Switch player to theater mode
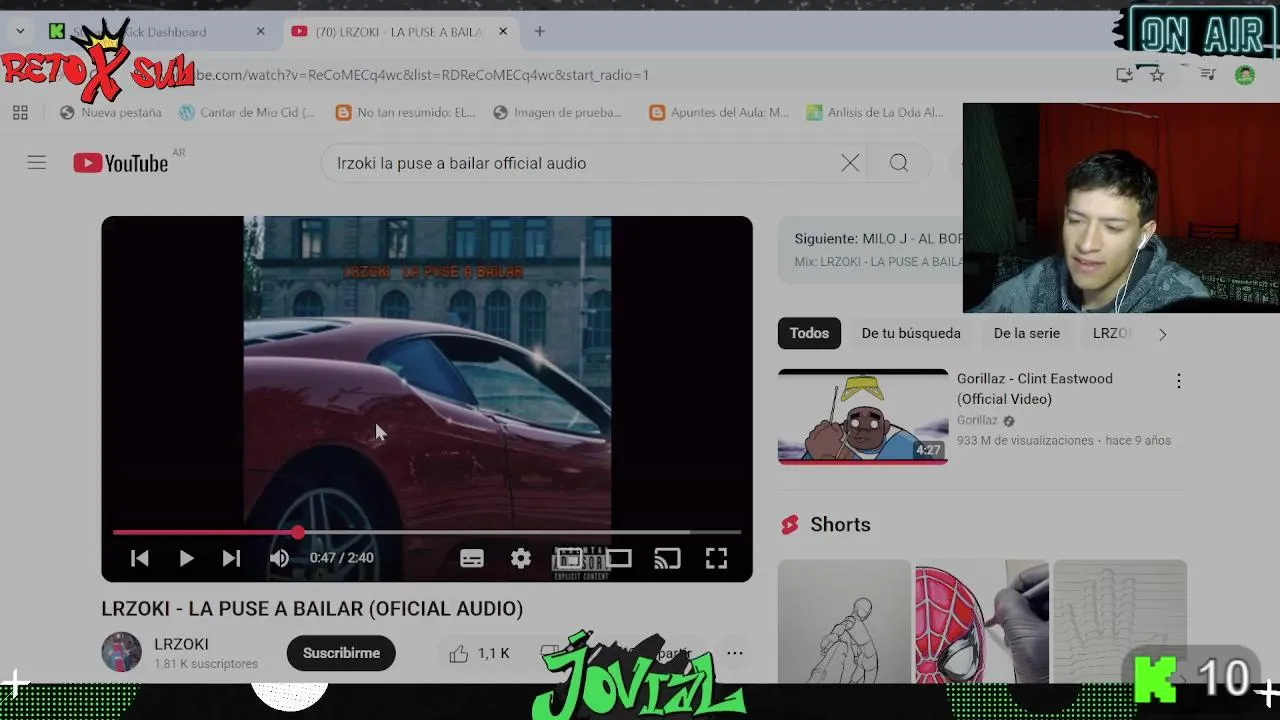Image resolution: width=1280 pixels, height=720 pixels. (x=619, y=559)
